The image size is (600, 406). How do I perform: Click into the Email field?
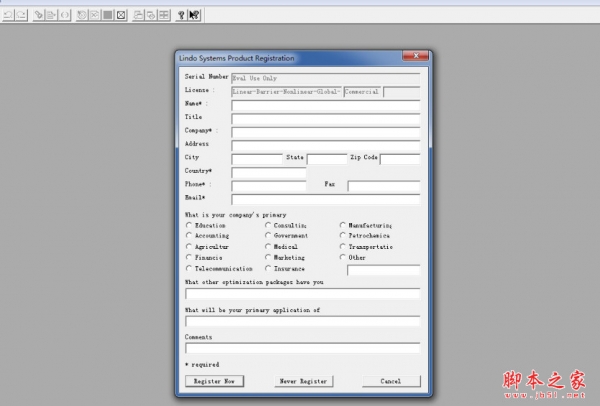326,199
